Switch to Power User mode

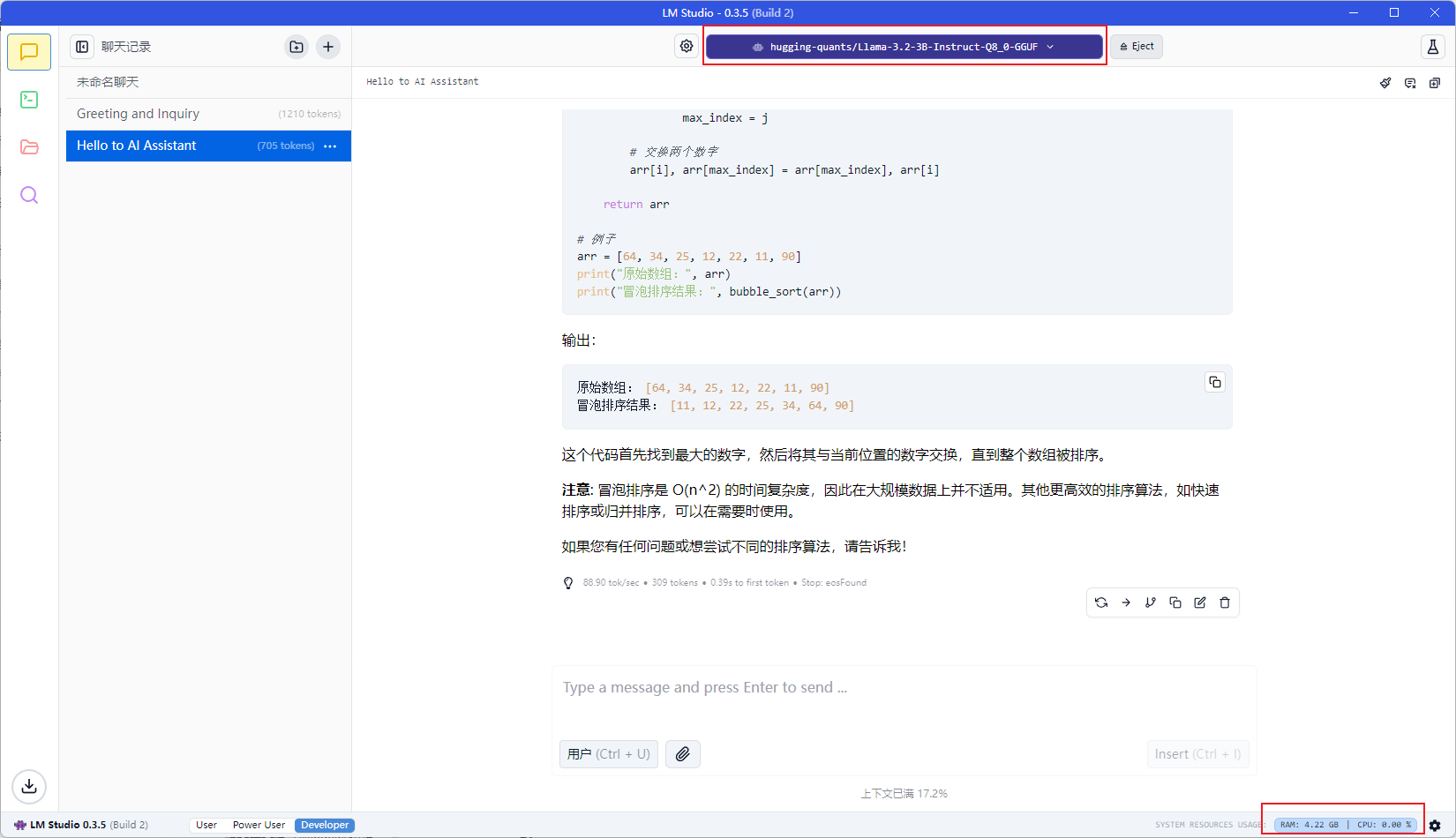pos(259,825)
